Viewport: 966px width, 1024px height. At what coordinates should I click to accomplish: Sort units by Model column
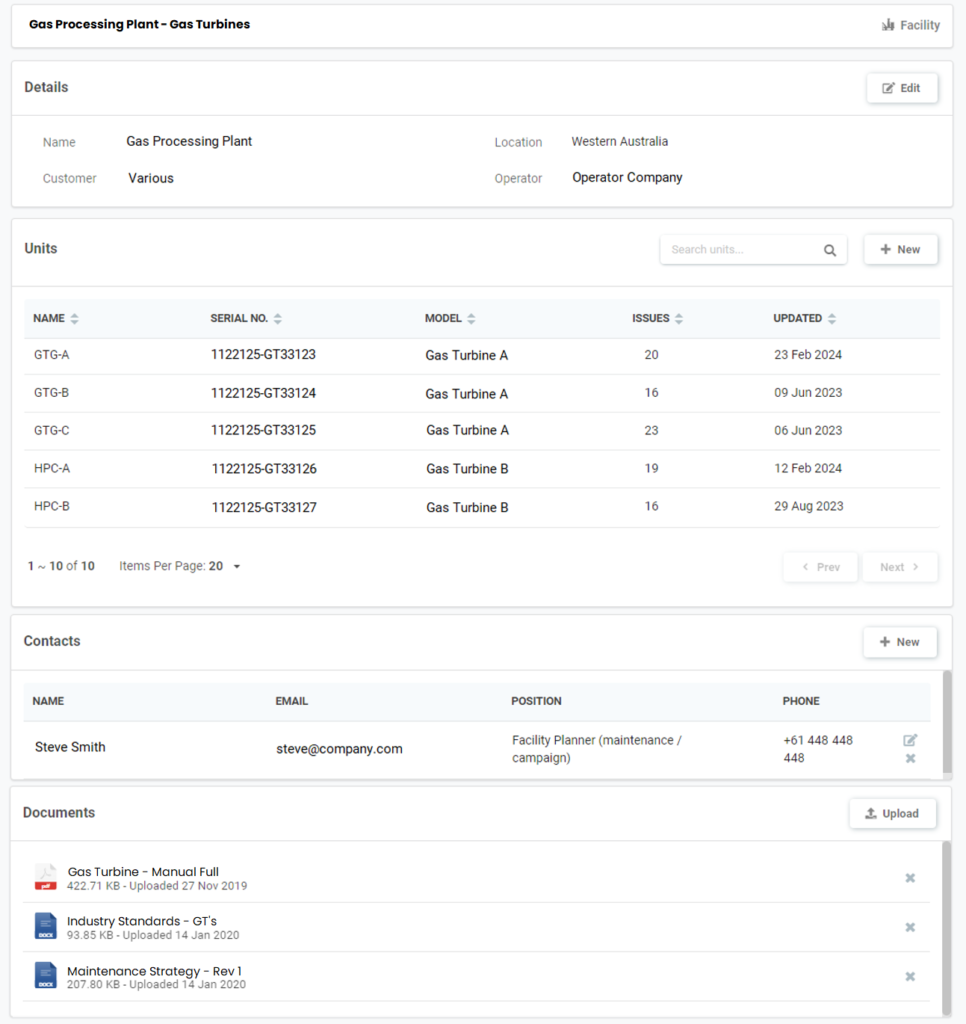click(471, 319)
